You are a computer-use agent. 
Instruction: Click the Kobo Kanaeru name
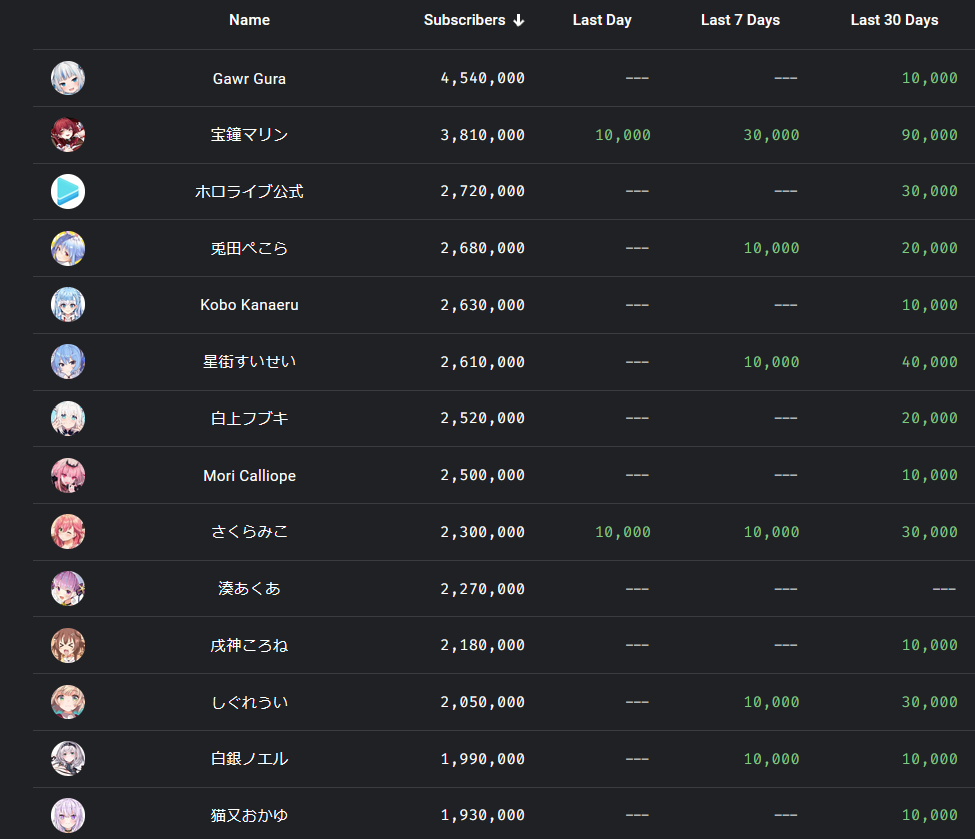point(249,305)
